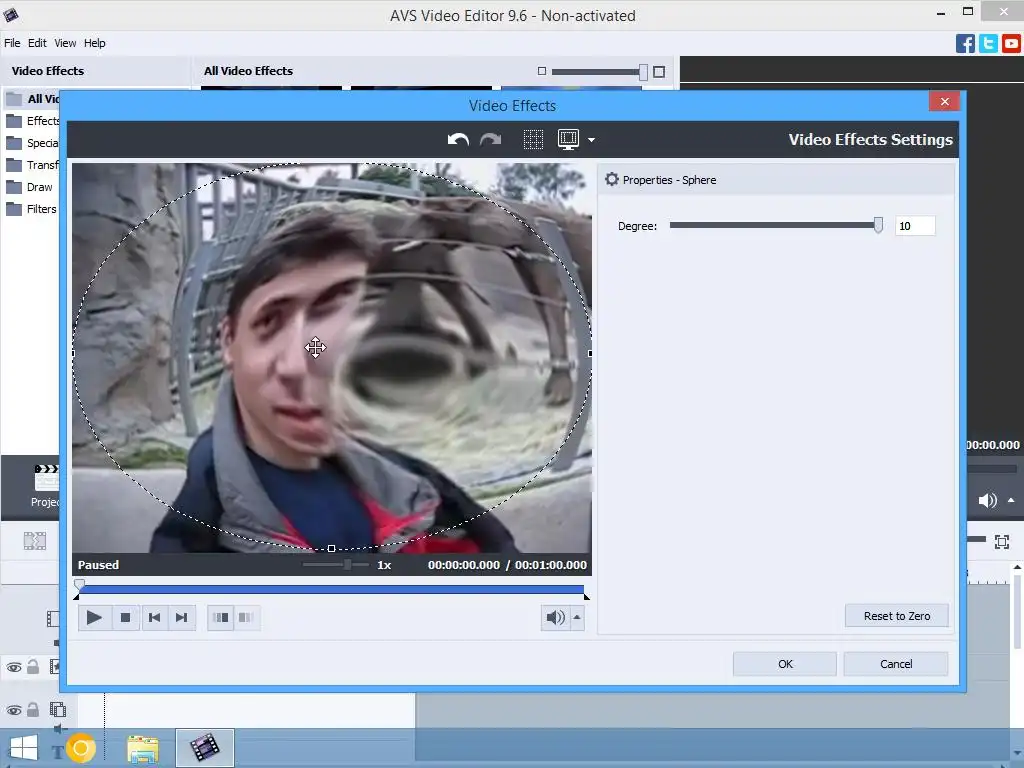Mute the dialog preview speaker

point(555,617)
